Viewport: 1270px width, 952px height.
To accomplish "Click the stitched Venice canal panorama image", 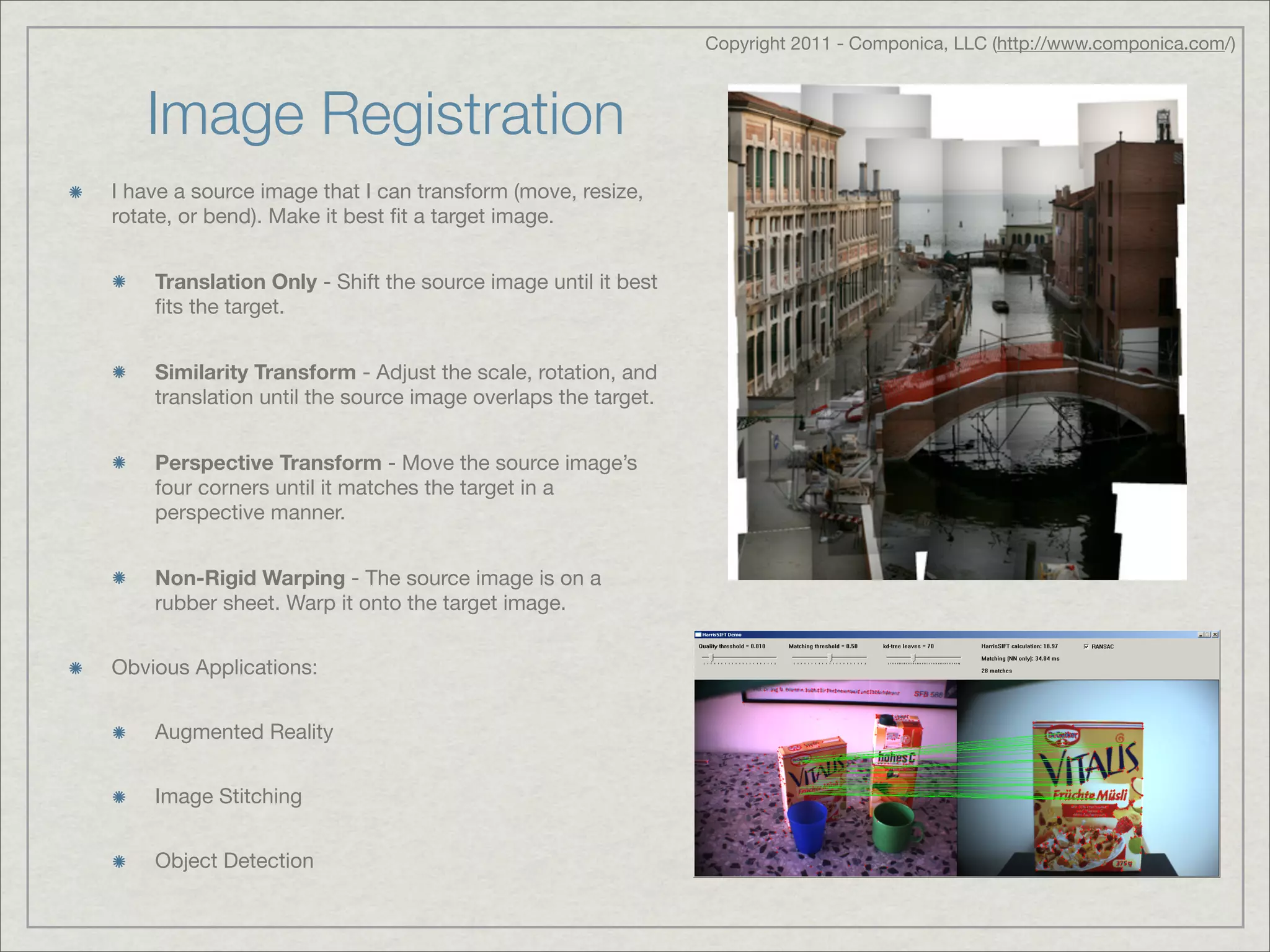I will pyautogui.click(x=957, y=332).
